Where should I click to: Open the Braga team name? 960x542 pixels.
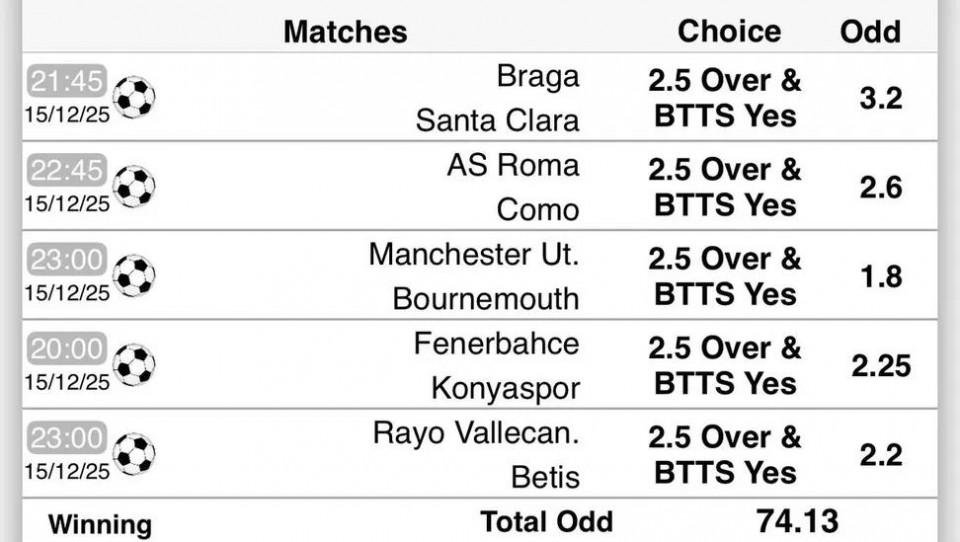(x=538, y=76)
